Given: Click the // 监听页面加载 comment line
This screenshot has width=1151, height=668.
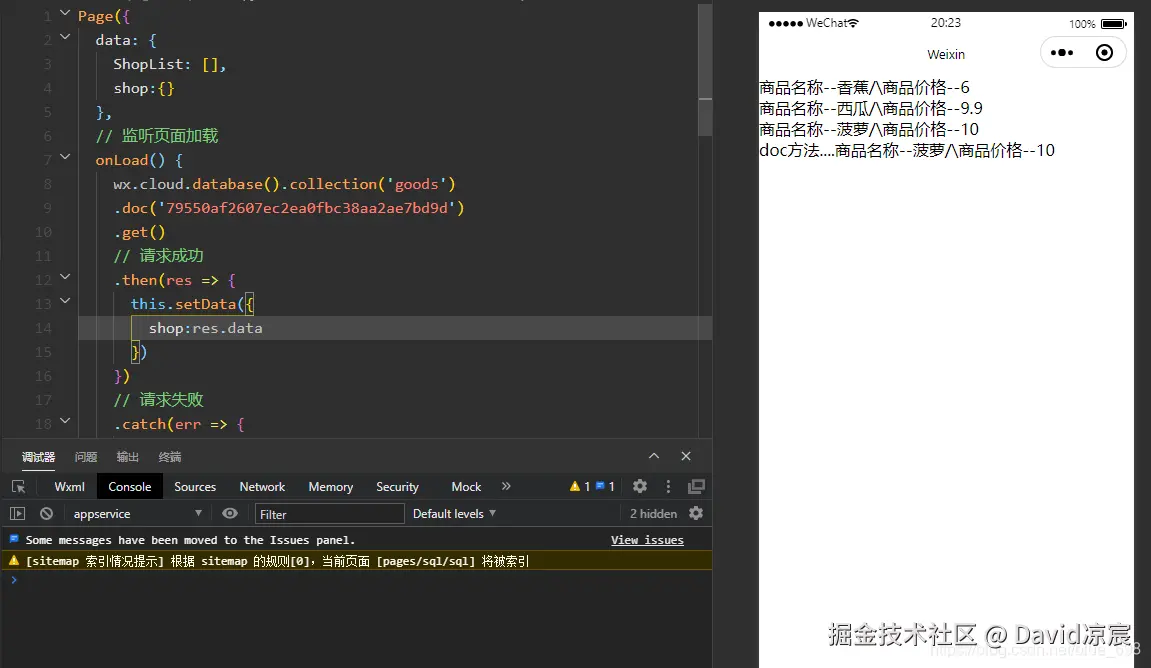Looking at the screenshot, I should point(156,136).
